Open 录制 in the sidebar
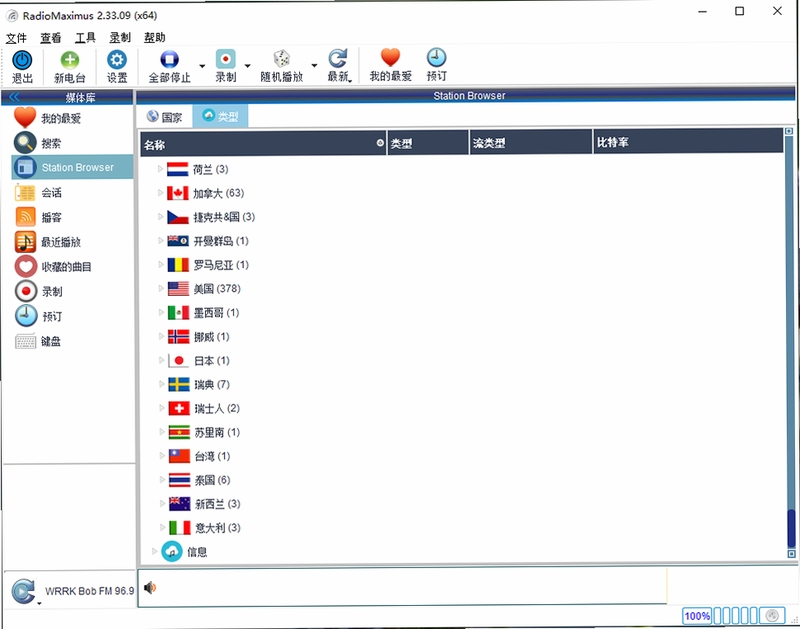This screenshot has height=629, width=800. point(52,291)
